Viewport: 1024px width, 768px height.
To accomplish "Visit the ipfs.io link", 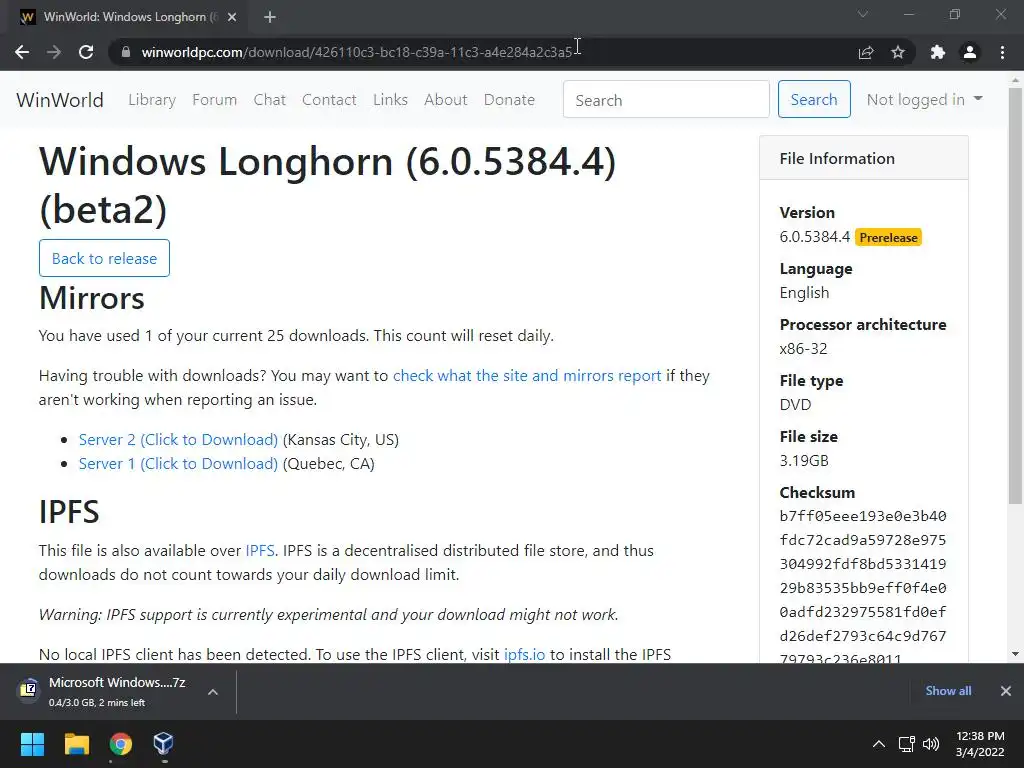I will click(524, 654).
